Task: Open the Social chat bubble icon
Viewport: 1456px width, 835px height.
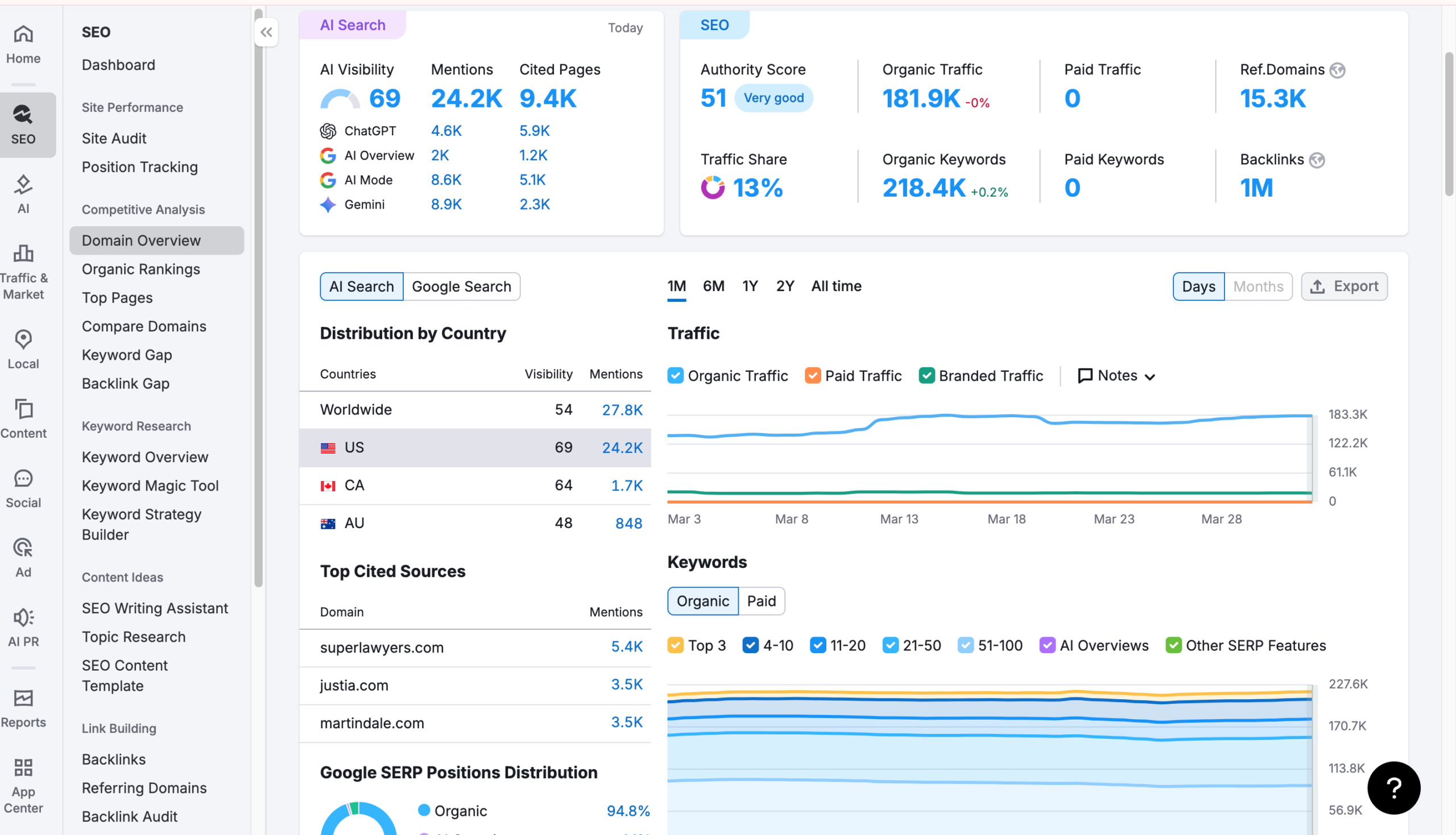Action: point(23,478)
